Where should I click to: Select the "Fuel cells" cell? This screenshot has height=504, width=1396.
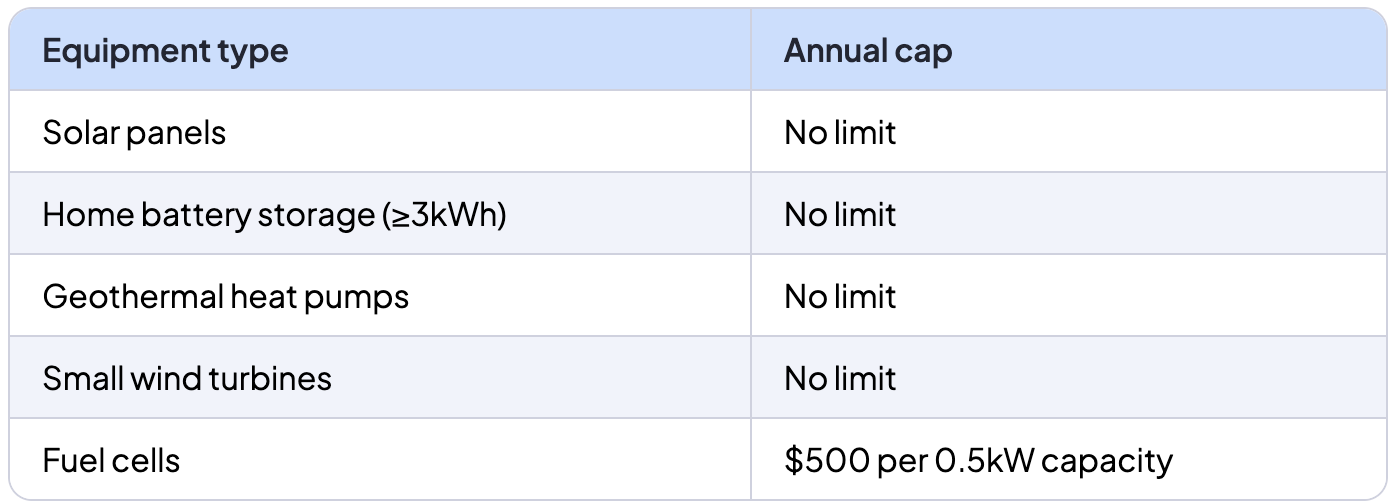[111, 461]
